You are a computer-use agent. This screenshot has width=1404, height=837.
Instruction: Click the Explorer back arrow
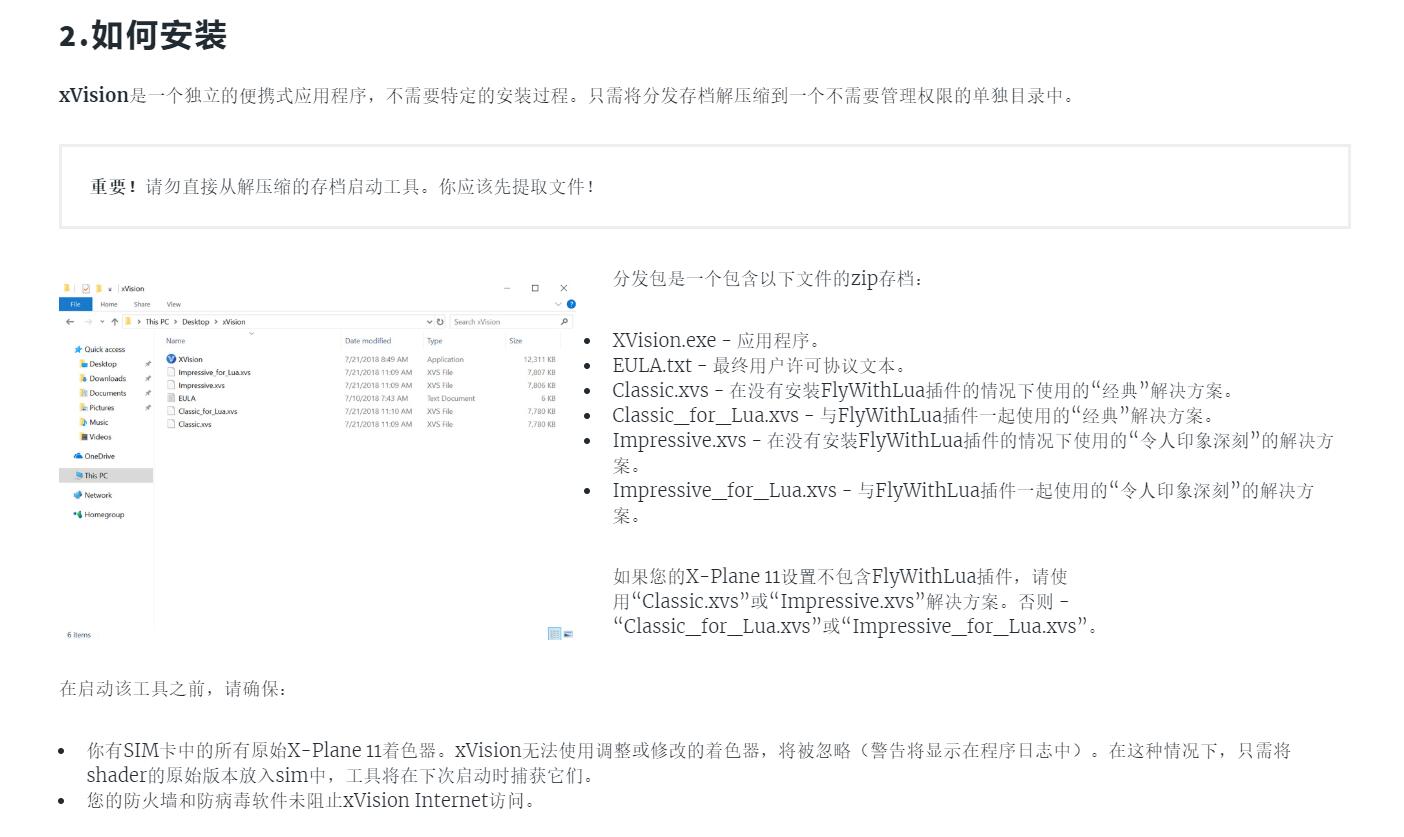coord(70,322)
